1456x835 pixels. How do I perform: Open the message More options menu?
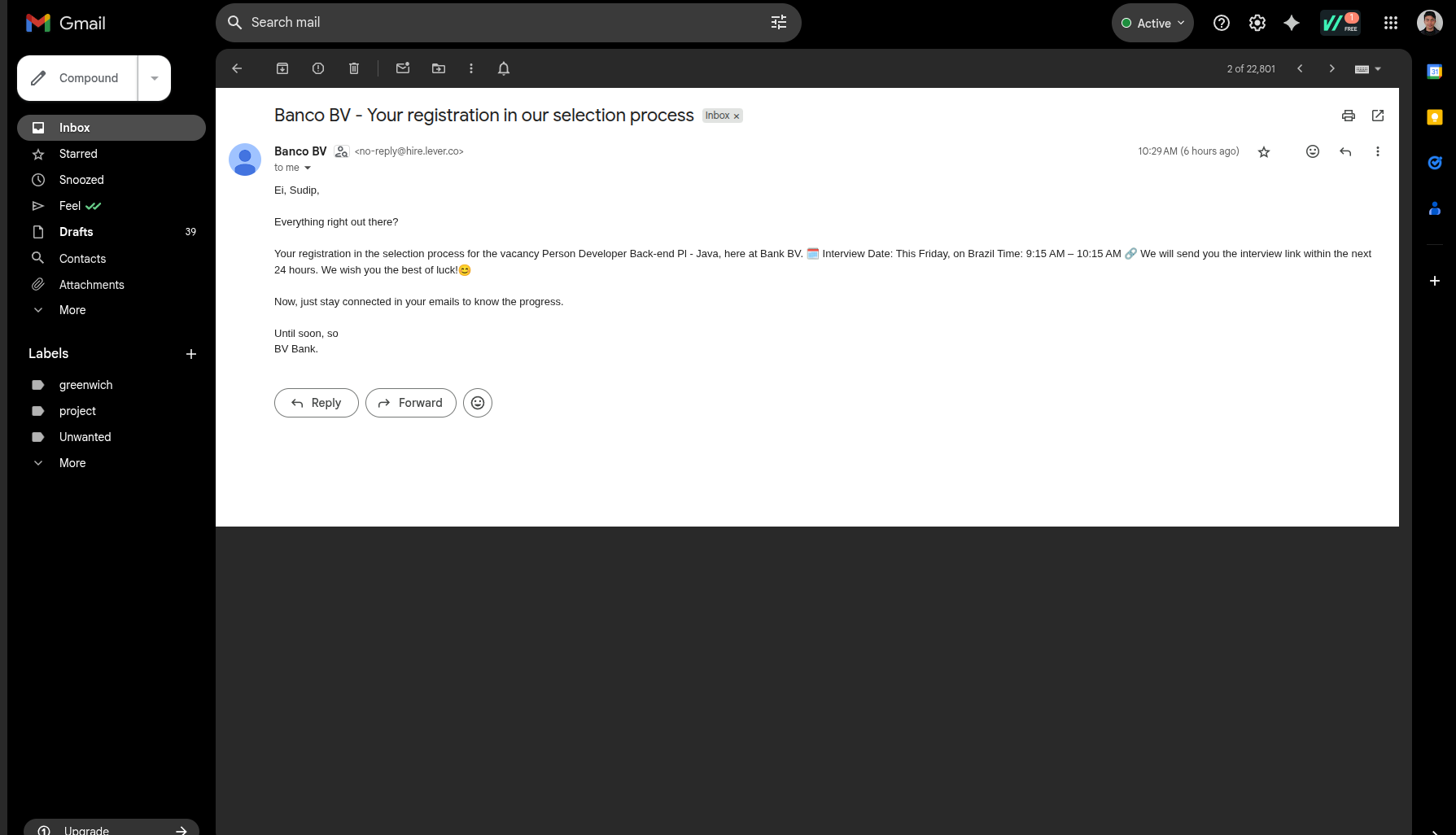point(1378,151)
